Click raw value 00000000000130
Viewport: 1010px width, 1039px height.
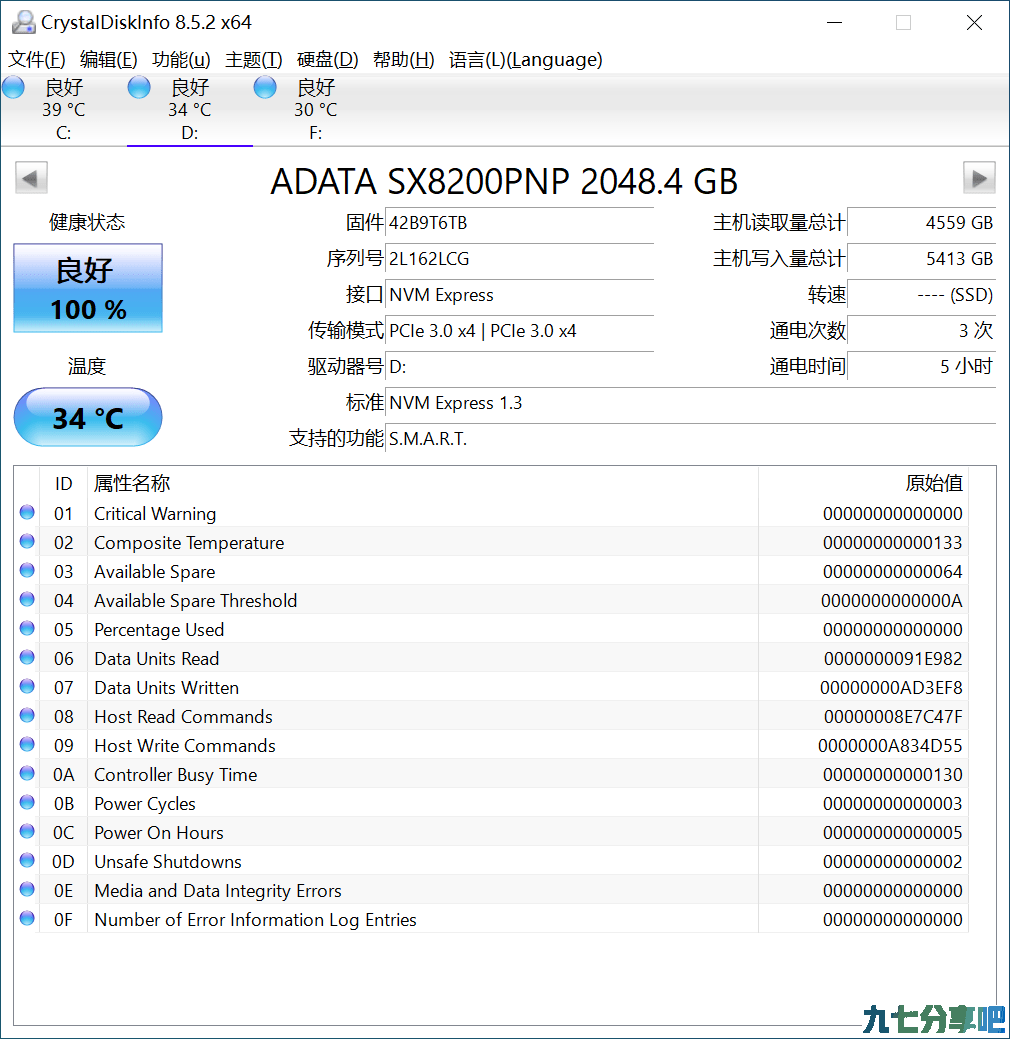tap(893, 775)
